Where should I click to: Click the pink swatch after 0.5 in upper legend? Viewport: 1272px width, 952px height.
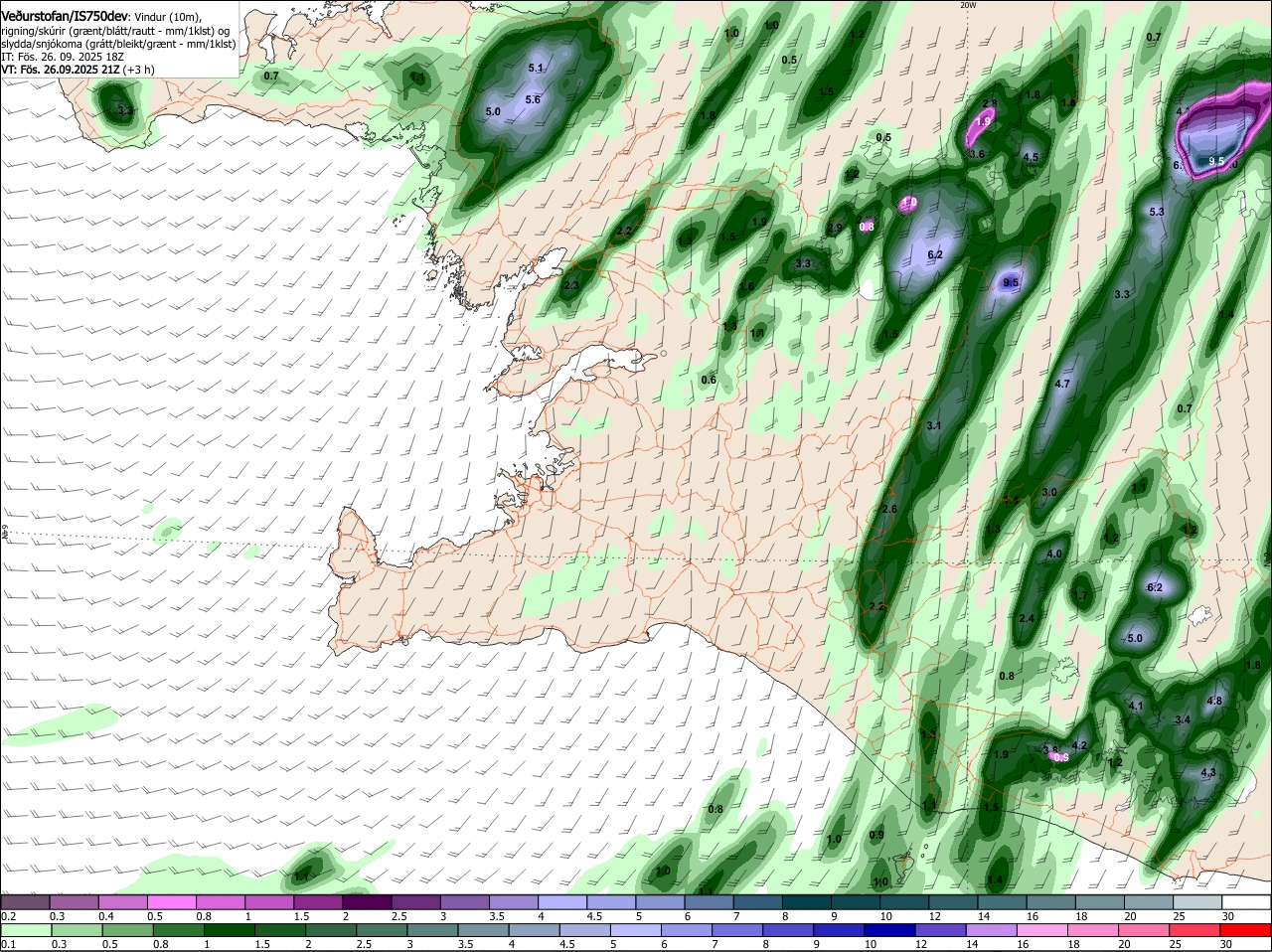point(171,902)
